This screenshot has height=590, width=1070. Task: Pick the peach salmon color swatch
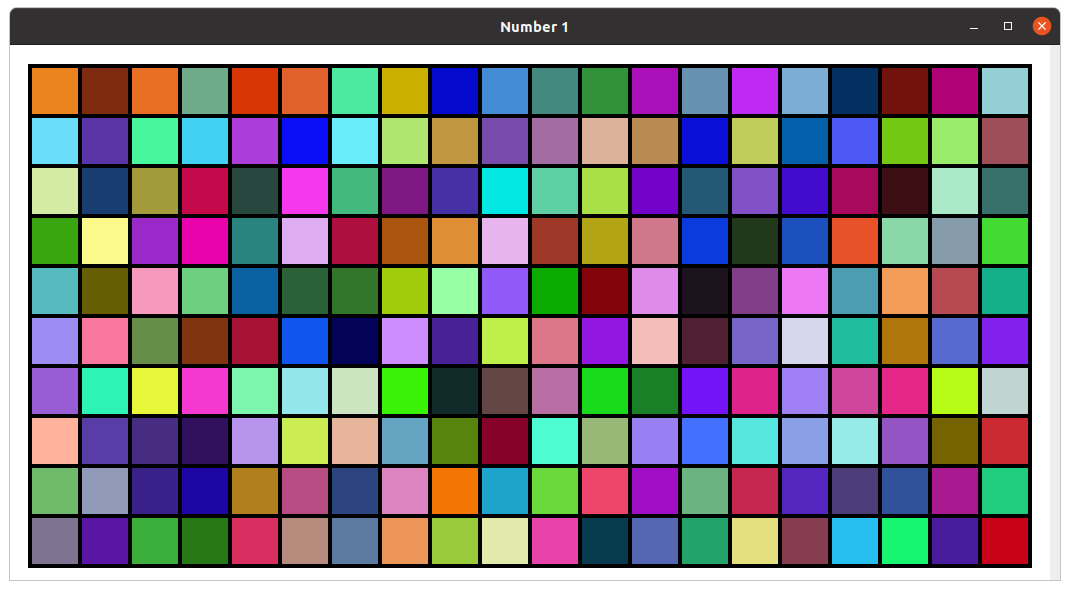click(x=55, y=441)
